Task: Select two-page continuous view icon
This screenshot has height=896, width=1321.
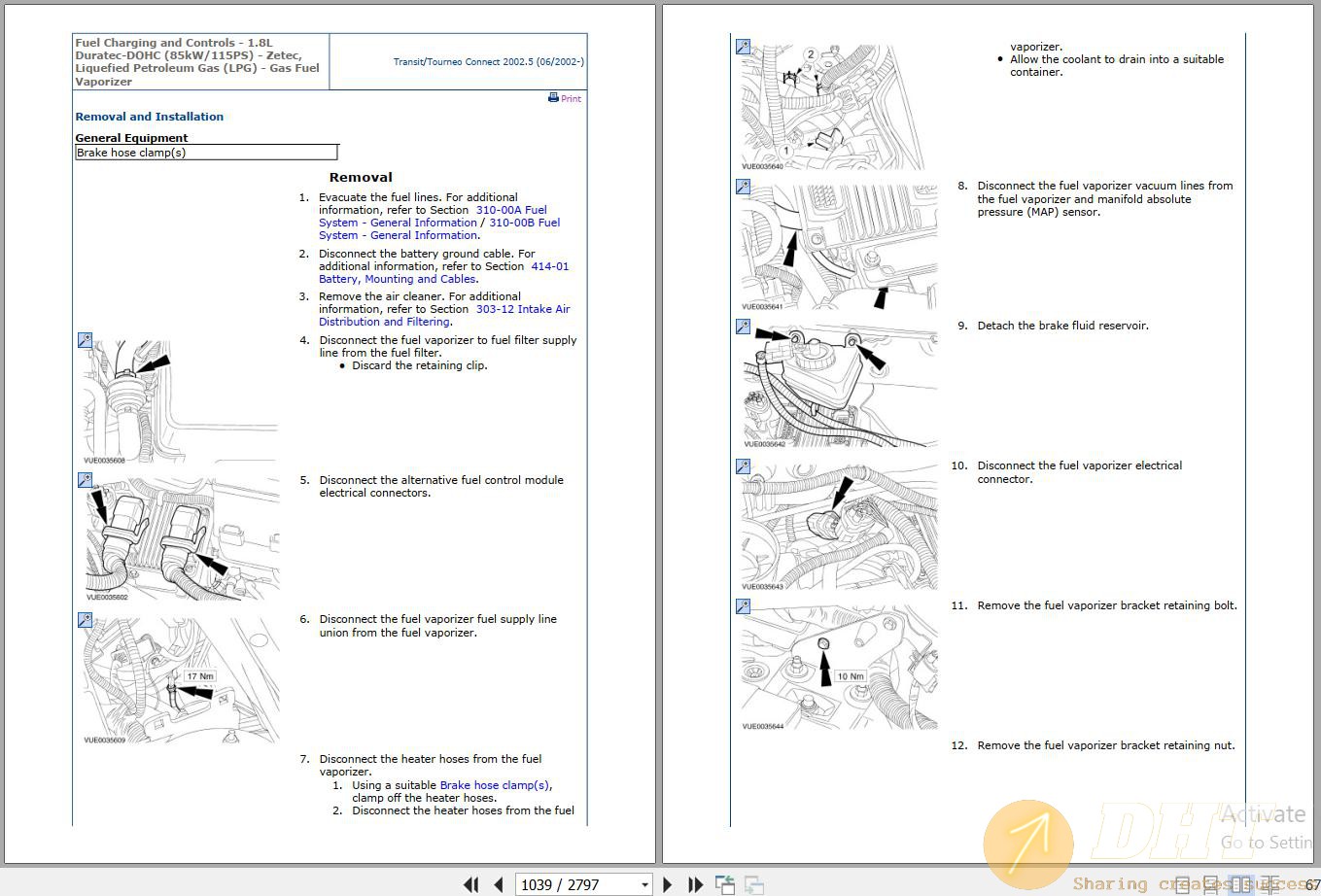Action: click(x=1269, y=884)
